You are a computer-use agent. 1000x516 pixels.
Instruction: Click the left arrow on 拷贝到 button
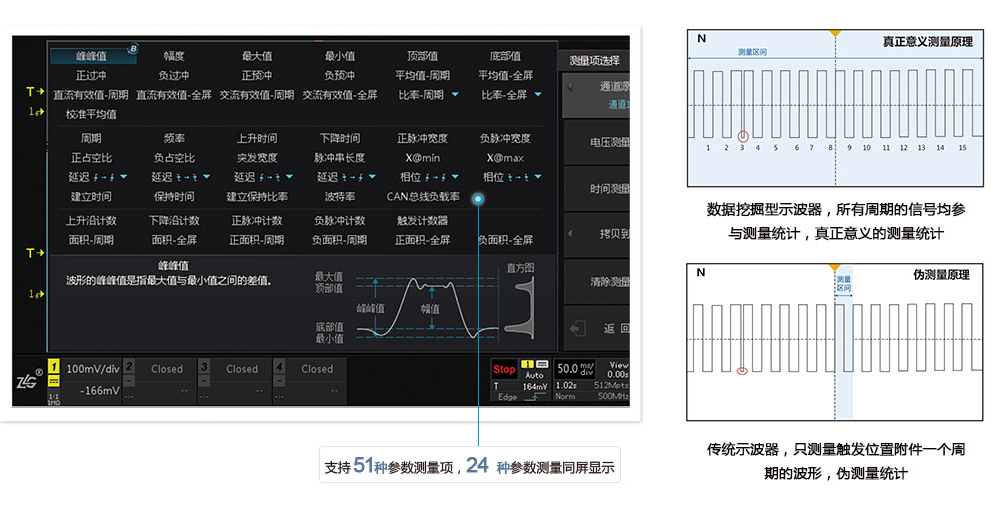click(570, 233)
